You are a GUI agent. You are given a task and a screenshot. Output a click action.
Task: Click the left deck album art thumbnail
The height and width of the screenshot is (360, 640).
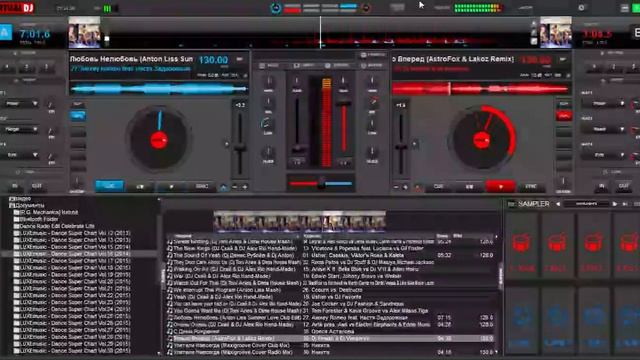click(84, 33)
